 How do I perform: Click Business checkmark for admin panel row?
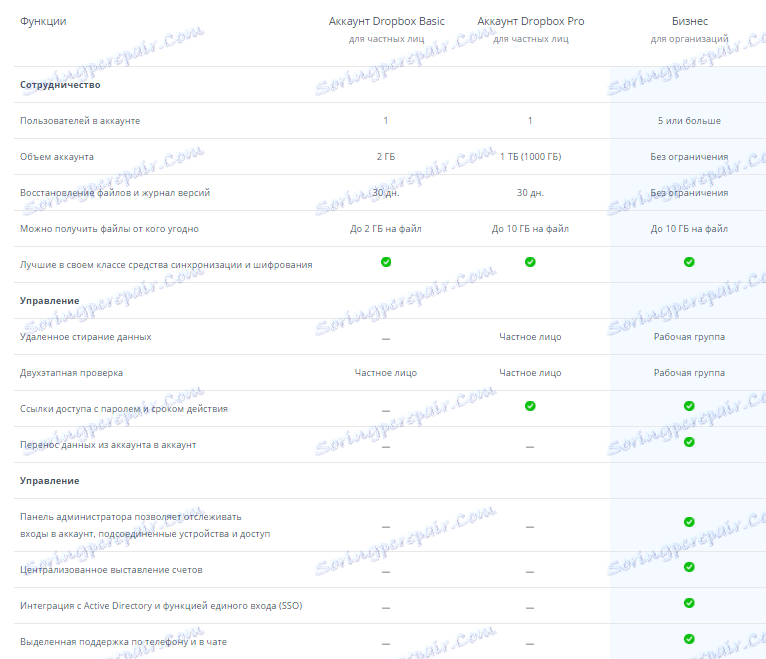689,522
